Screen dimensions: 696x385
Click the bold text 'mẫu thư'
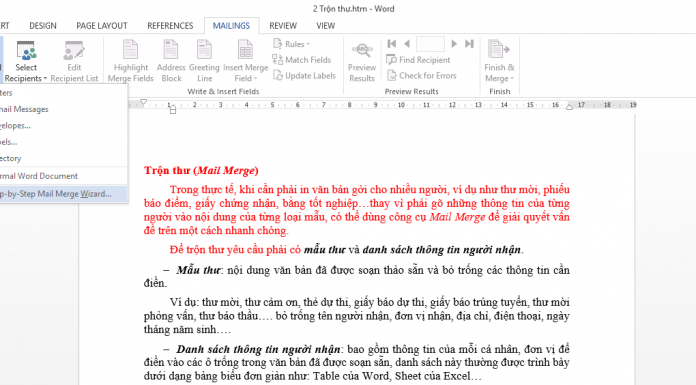(x=324, y=250)
